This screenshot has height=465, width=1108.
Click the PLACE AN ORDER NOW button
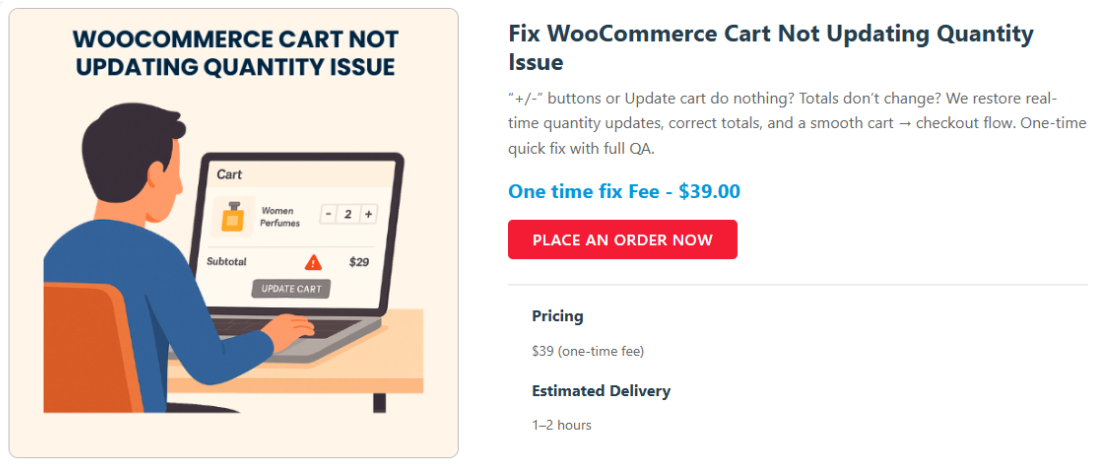622,240
